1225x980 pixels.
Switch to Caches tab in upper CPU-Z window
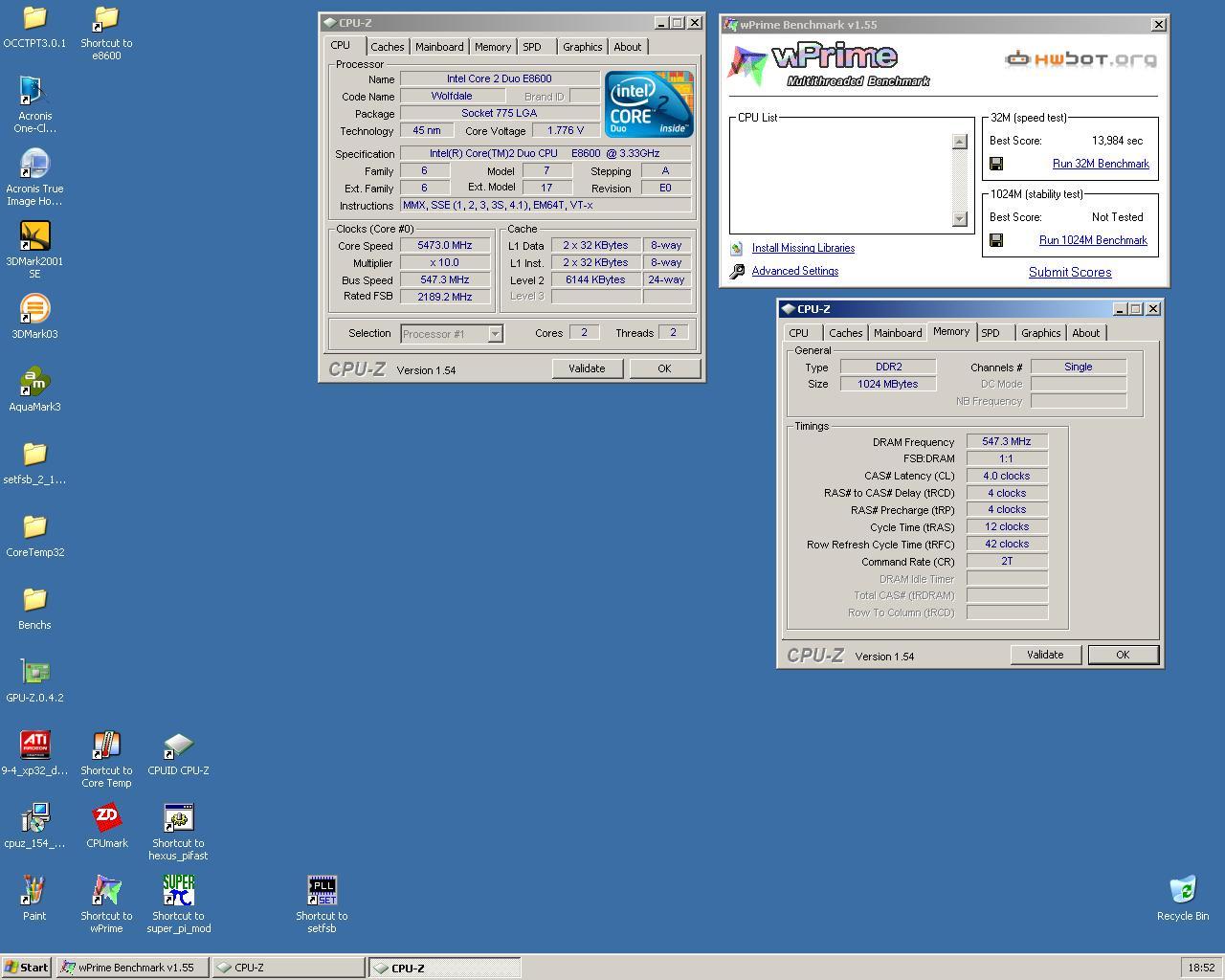(x=387, y=47)
